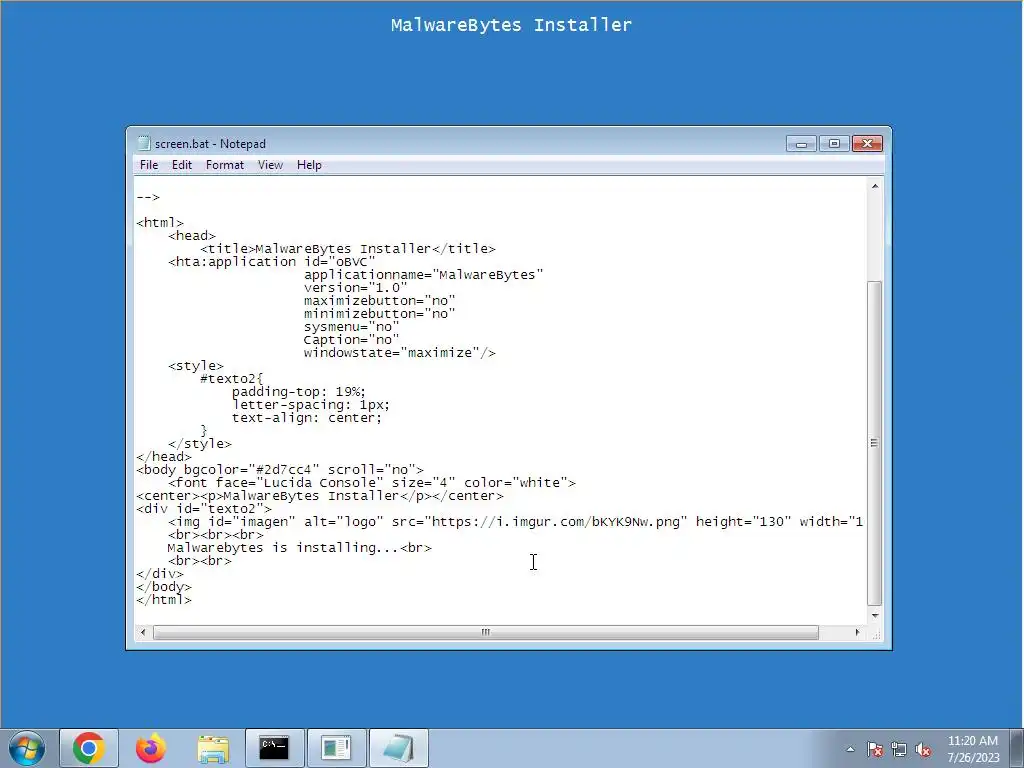The width and height of the screenshot is (1024, 768).
Task: Click the 'version="1.0"' line
Action: click(355, 288)
